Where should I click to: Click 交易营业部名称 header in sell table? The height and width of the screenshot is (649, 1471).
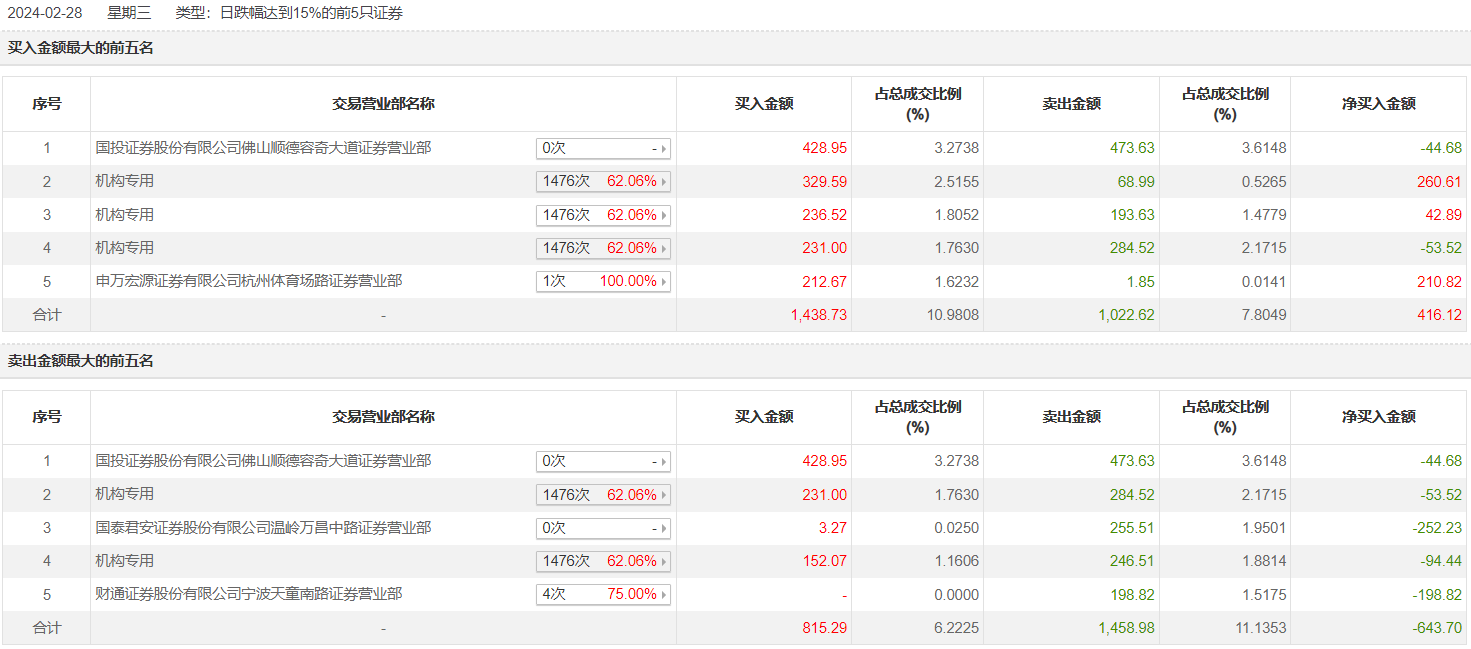pos(383,416)
